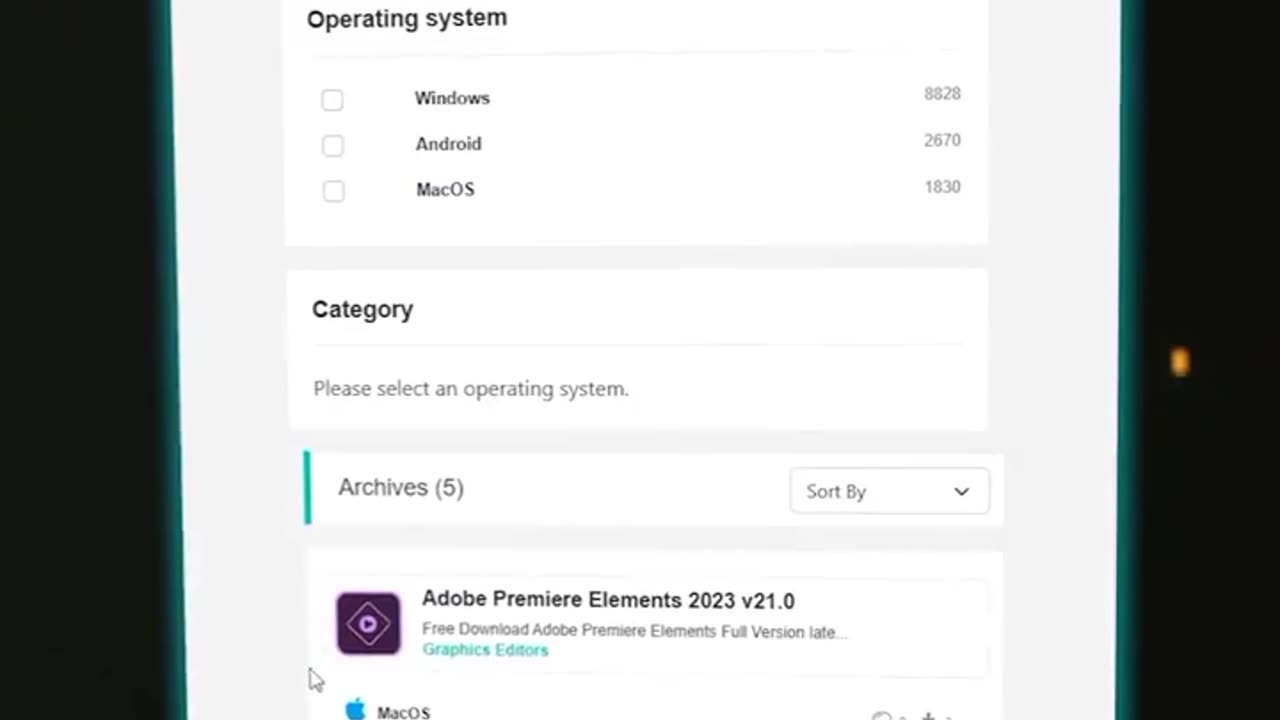Open the Adobe Premiere Elements app icon

pyautogui.click(x=368, y=623)
